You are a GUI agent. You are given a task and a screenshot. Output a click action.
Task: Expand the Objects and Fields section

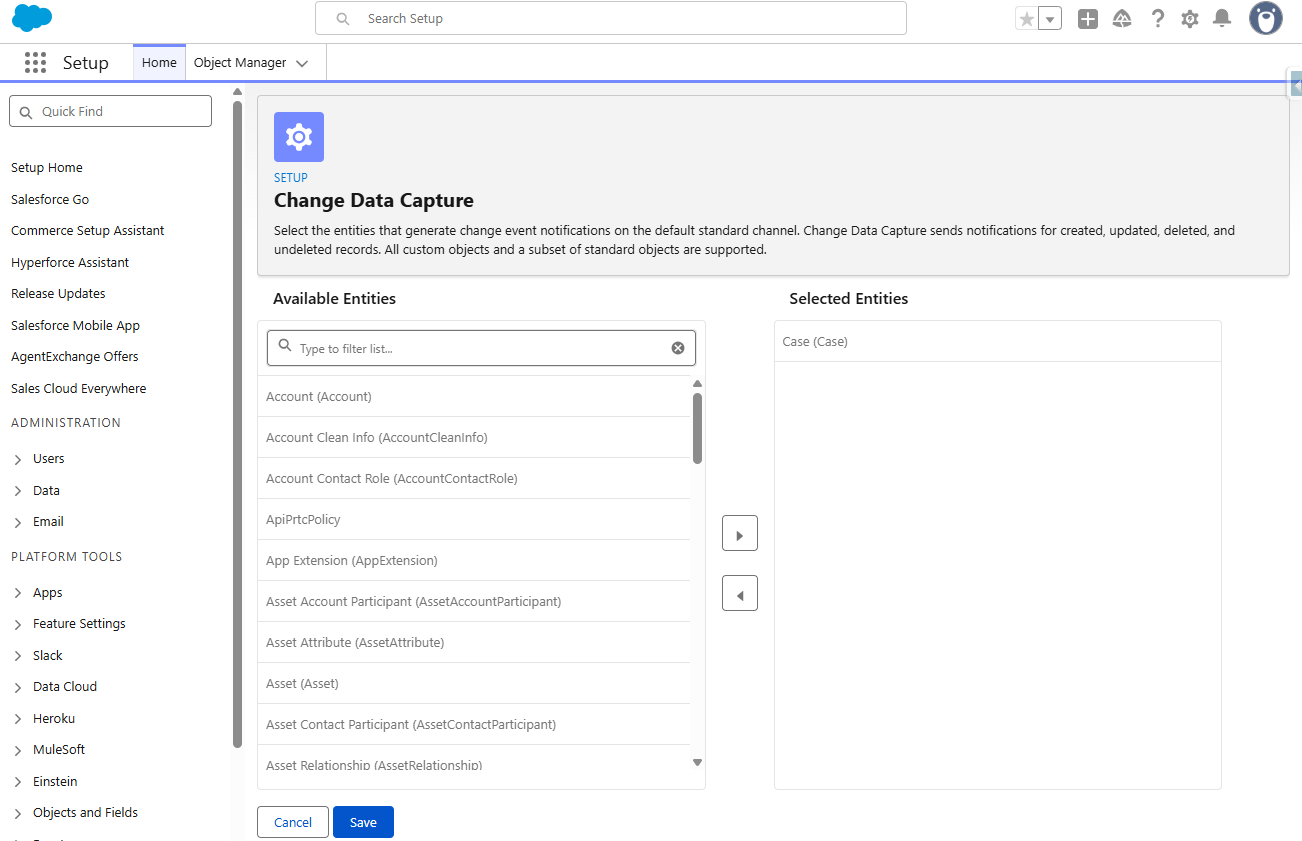[18, 813]
